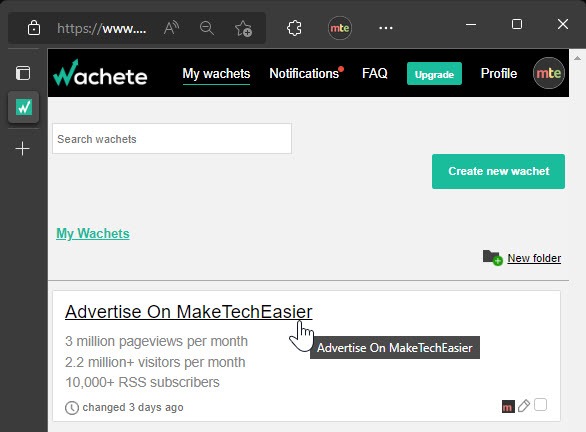Click the site lock icon in address bar

34,28
